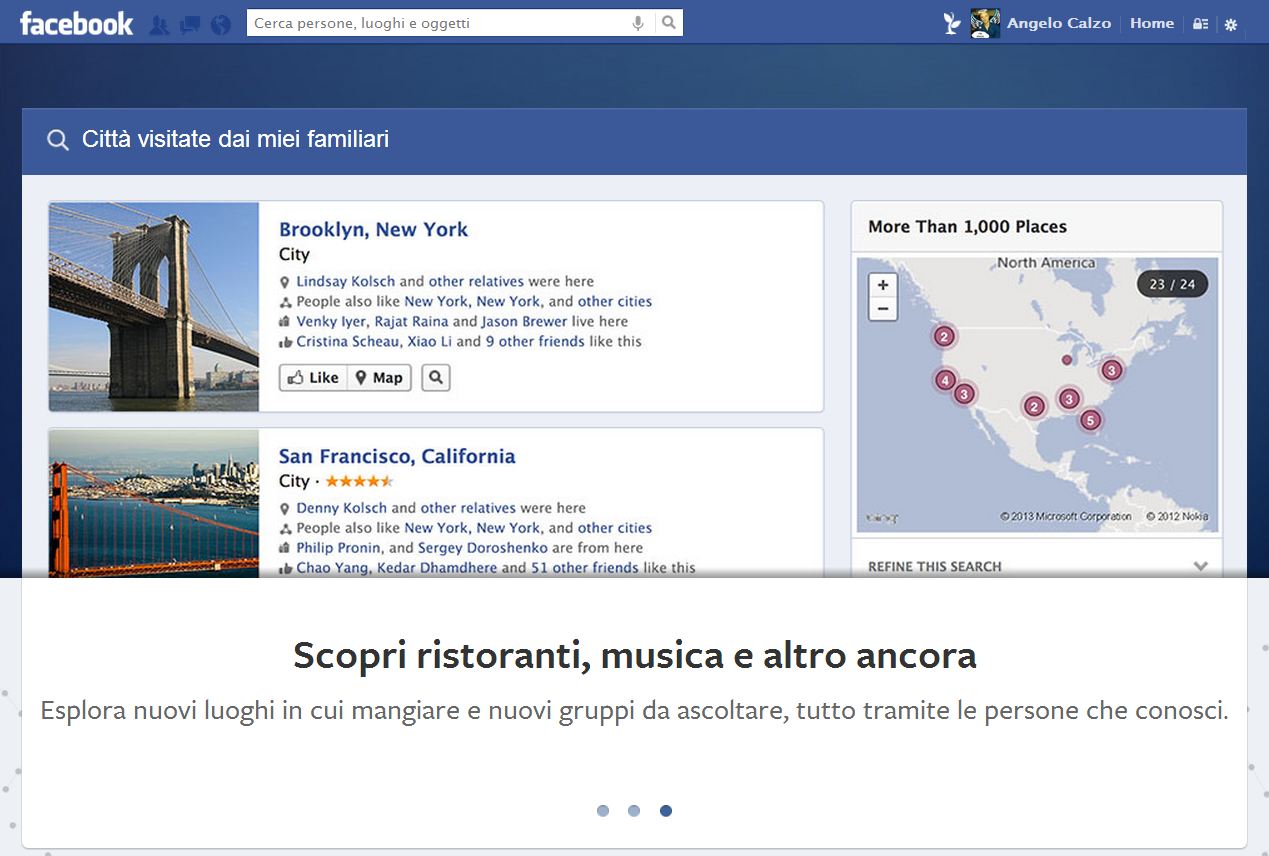Open Denny Kolsch profile link
Viewport: 1269px width, 856px height.
pos(341,508)
